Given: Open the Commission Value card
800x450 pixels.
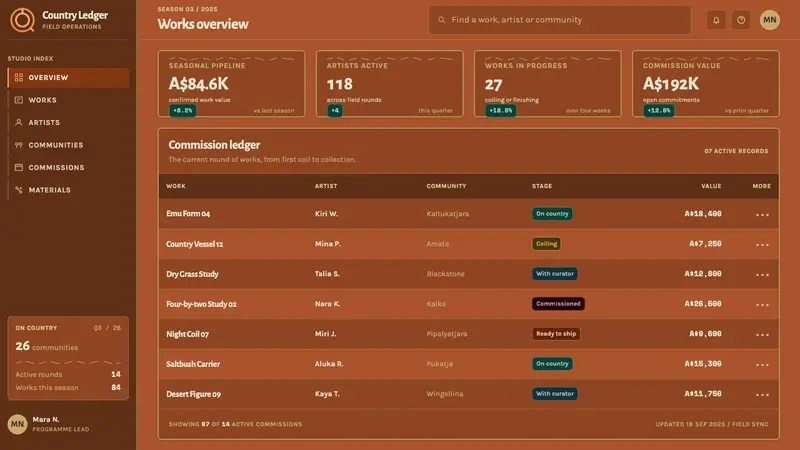Looking at the screenshot, I should pyautogui.click(x=706, y=84).
